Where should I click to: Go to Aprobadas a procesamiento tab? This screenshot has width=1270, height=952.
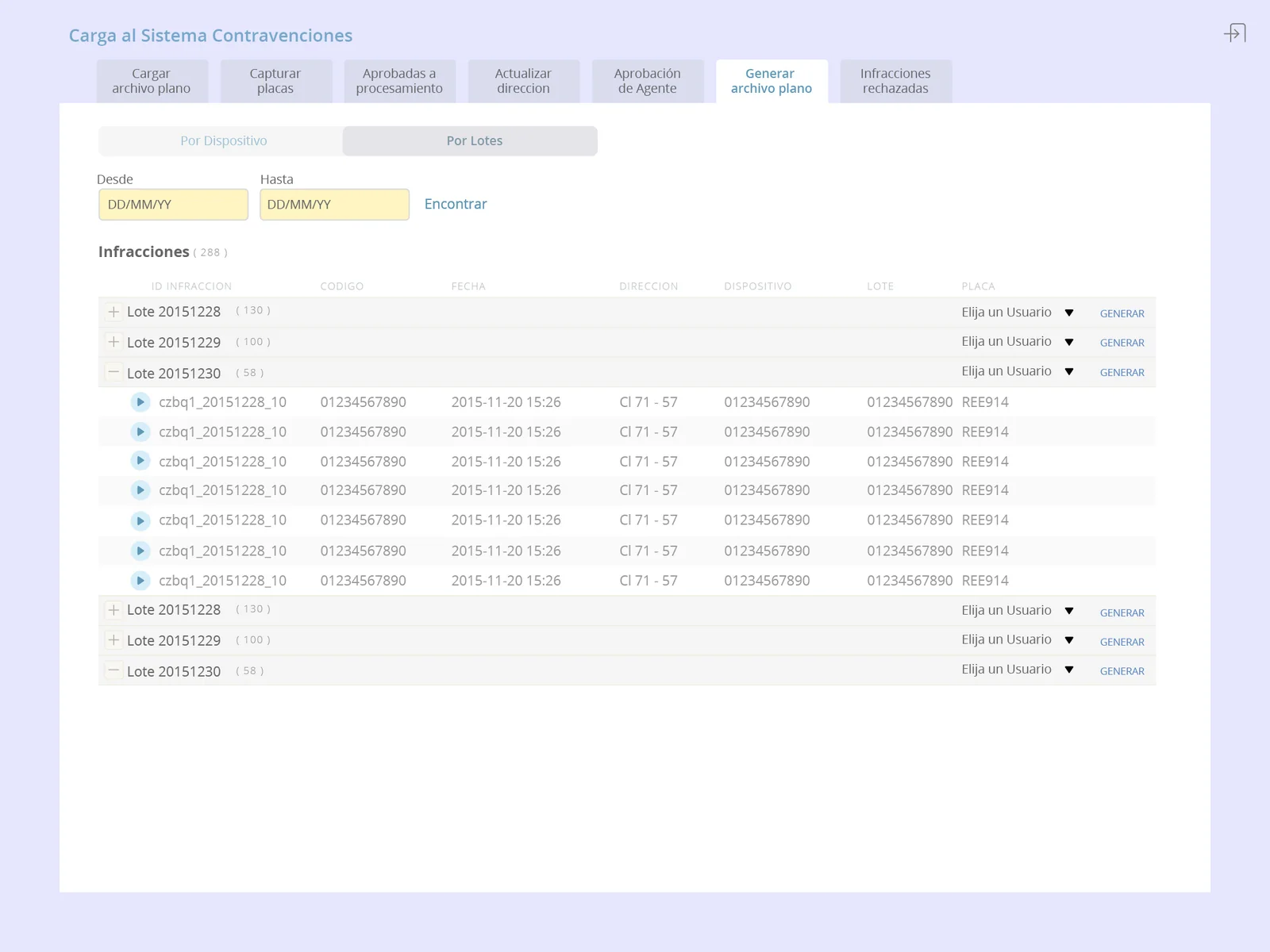coord(399,81)
